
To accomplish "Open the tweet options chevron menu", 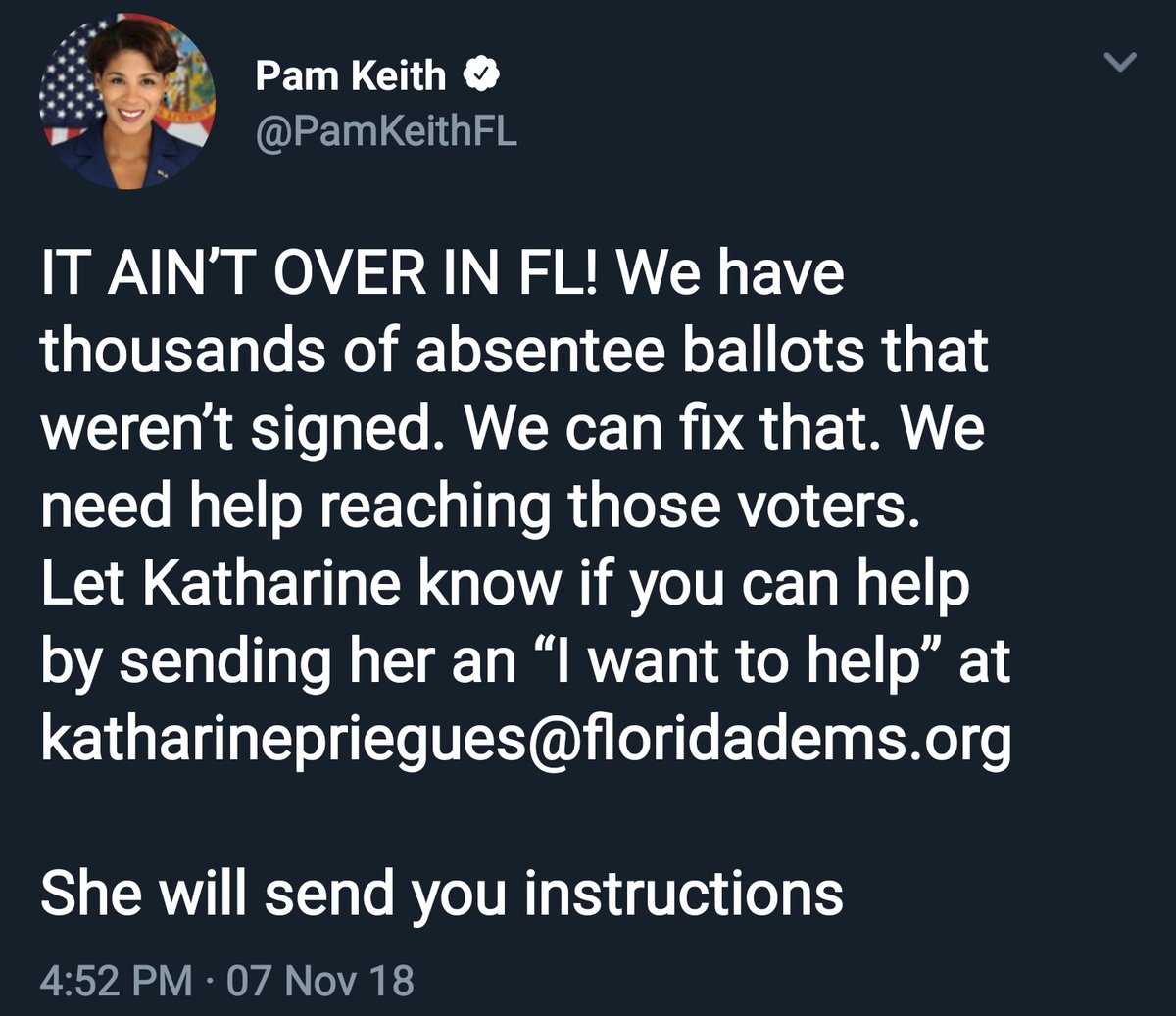I will pos(1119,63).
